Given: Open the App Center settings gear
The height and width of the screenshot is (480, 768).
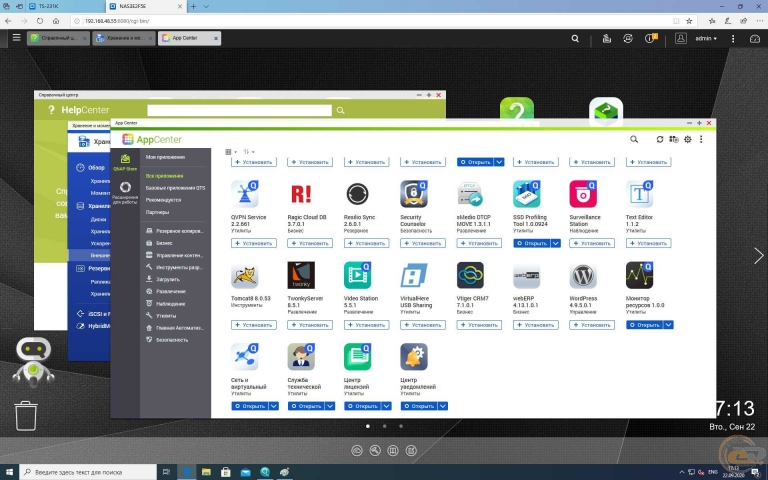Looking at the screenshot, I should pyautogui.click(x=688, y=140).
